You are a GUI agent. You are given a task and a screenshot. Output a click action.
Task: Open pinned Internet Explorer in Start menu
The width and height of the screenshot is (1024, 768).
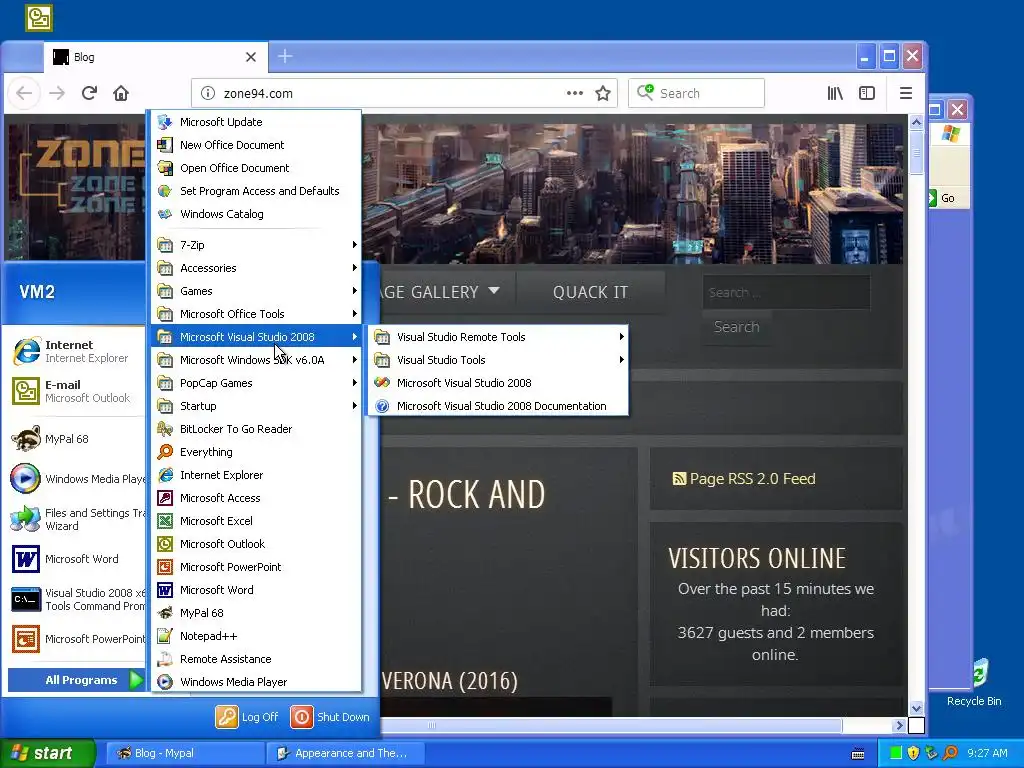76,351
